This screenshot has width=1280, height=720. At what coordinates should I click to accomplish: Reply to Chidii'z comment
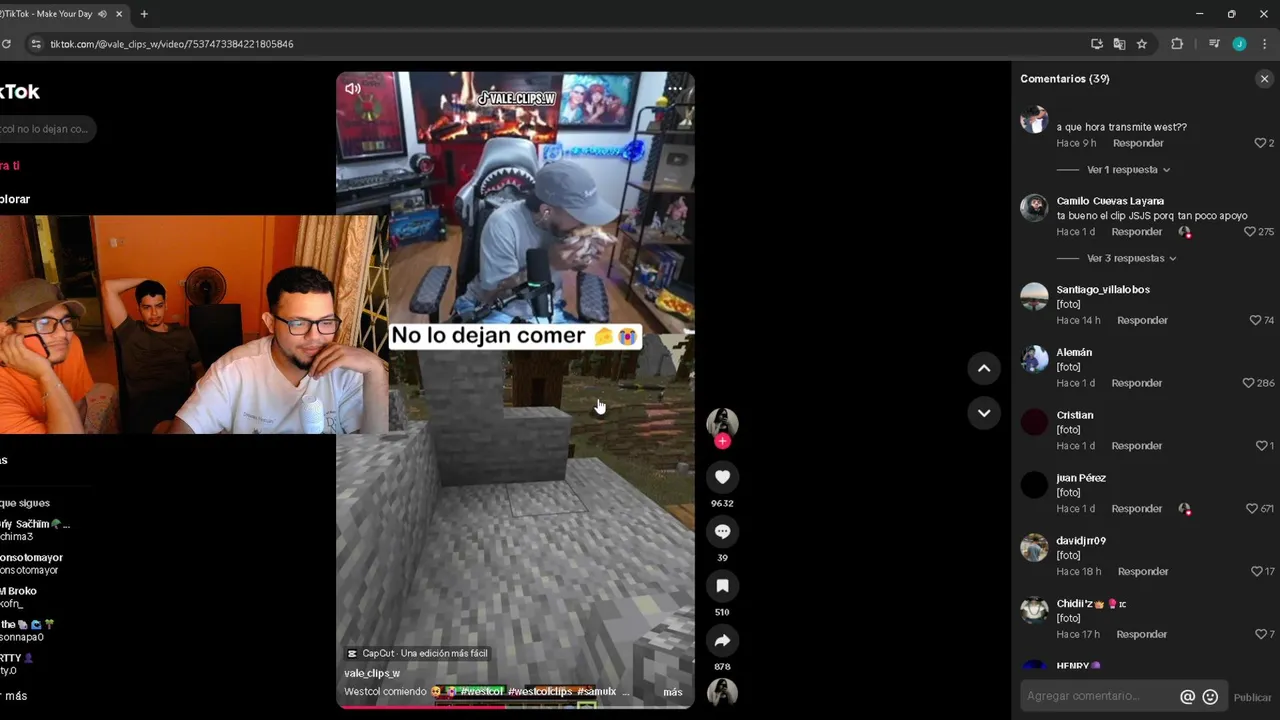point(1142,635)
